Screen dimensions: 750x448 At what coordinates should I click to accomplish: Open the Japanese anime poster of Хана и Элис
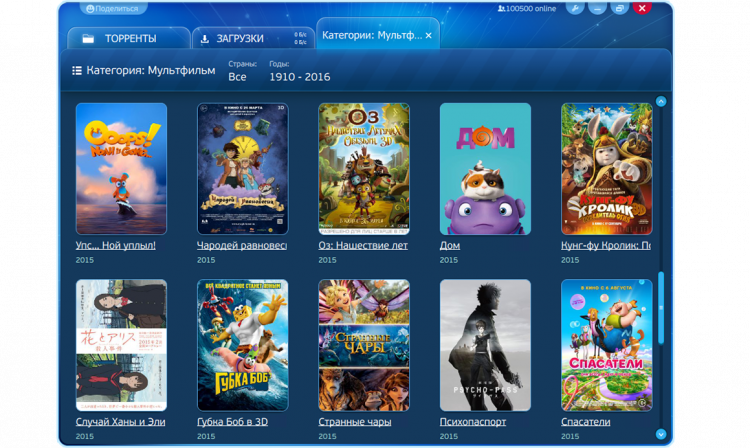(x=121, y=345)
